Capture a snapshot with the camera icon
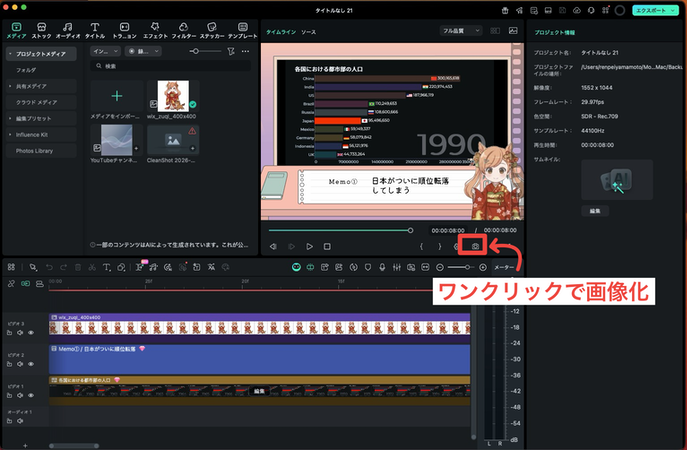The height and width of the screenshot is (450, 687). tap(475, 246)
